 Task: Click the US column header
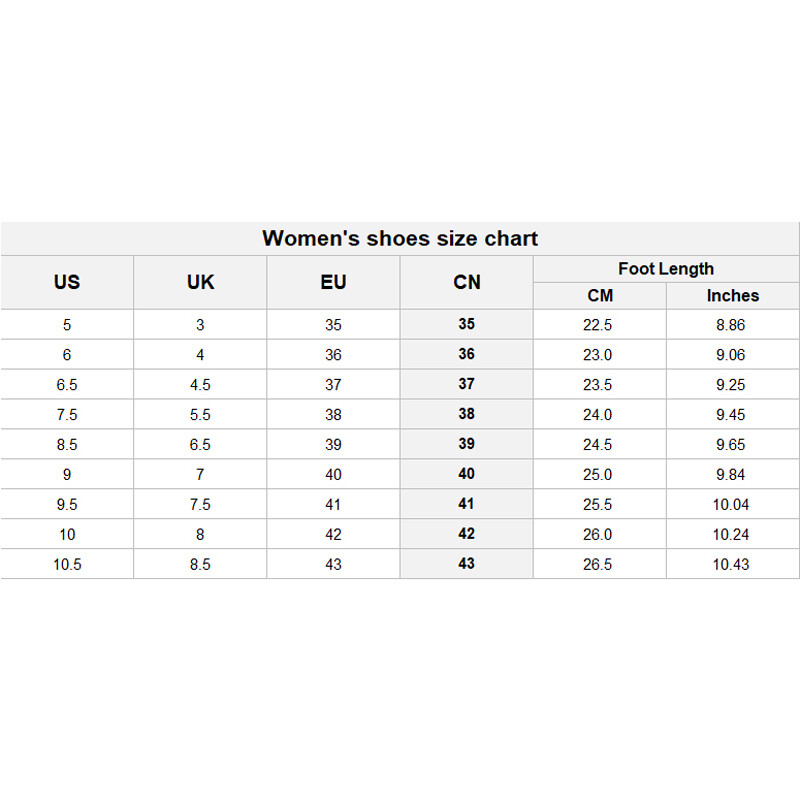67,282
